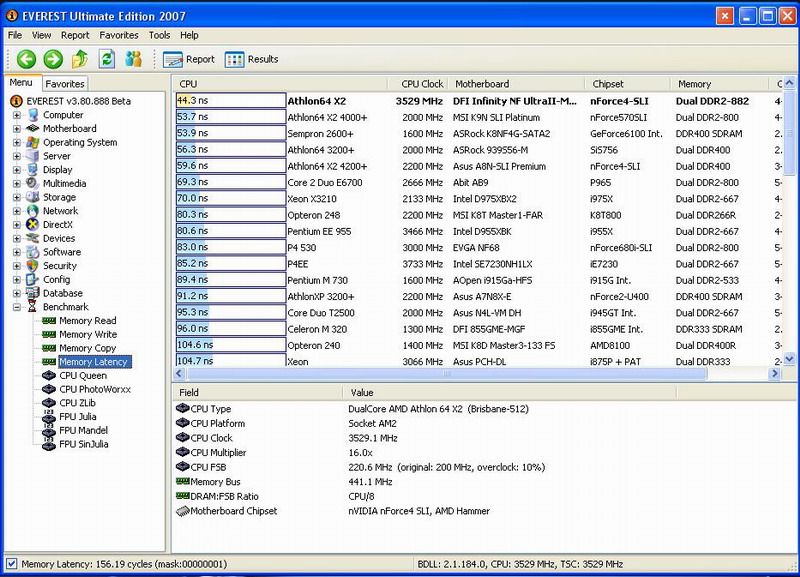Select the Benchmark hourglass icon
This screenshot has height=577, width=800.
[x=33, y=307]
